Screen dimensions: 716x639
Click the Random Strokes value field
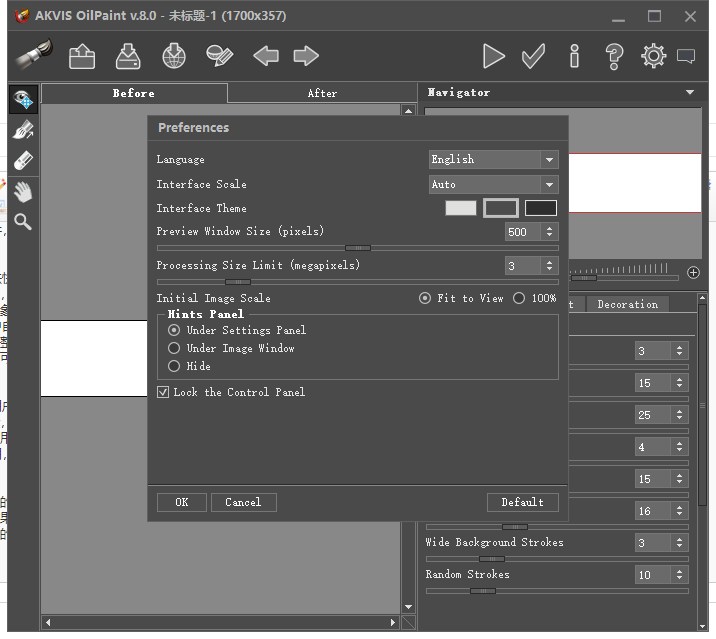click(653, 574)
